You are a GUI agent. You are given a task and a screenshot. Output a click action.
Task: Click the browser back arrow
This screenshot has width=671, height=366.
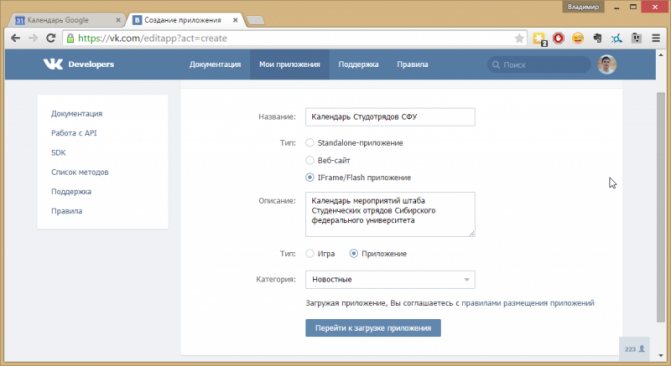click(x=15, y=38)
